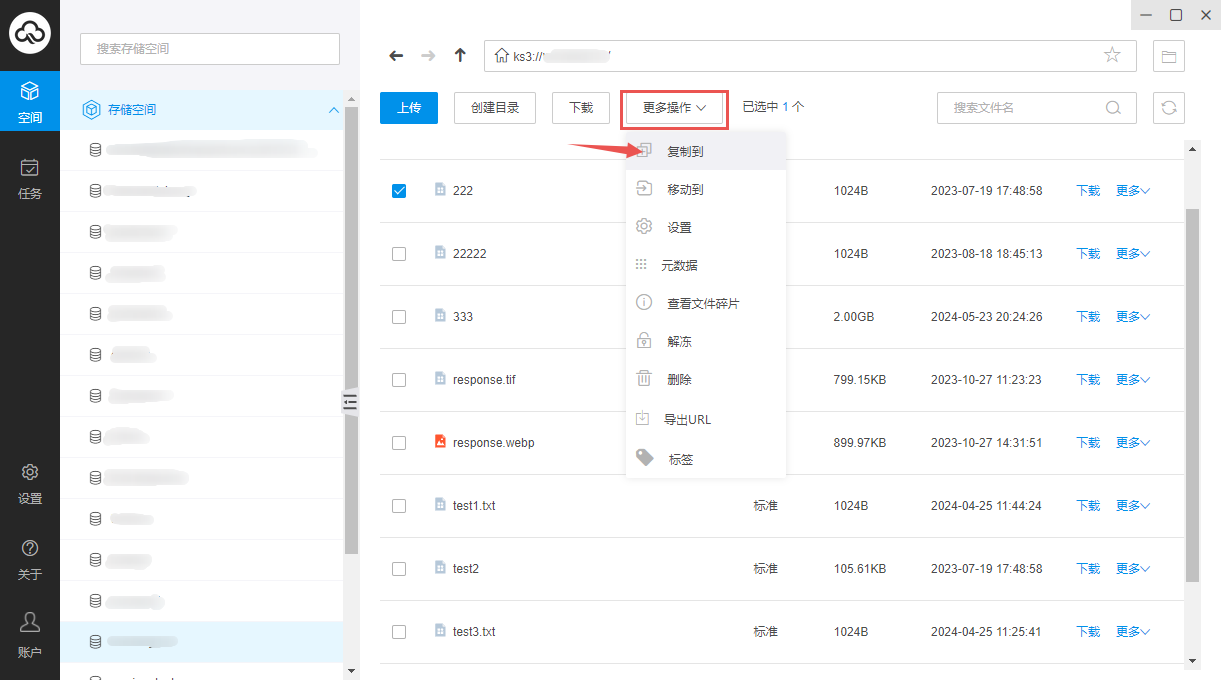
Task: Open 设置 in the left sidebar
Action: (x=30, y=484)
